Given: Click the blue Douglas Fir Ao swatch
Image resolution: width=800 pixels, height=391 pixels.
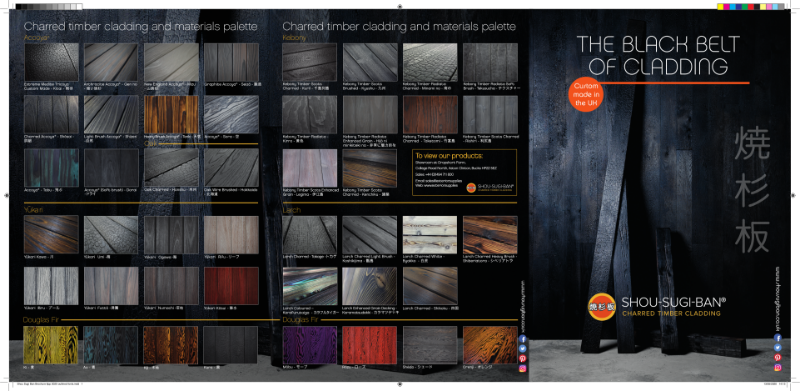Looking at the screenshot, I should (111, 345).
